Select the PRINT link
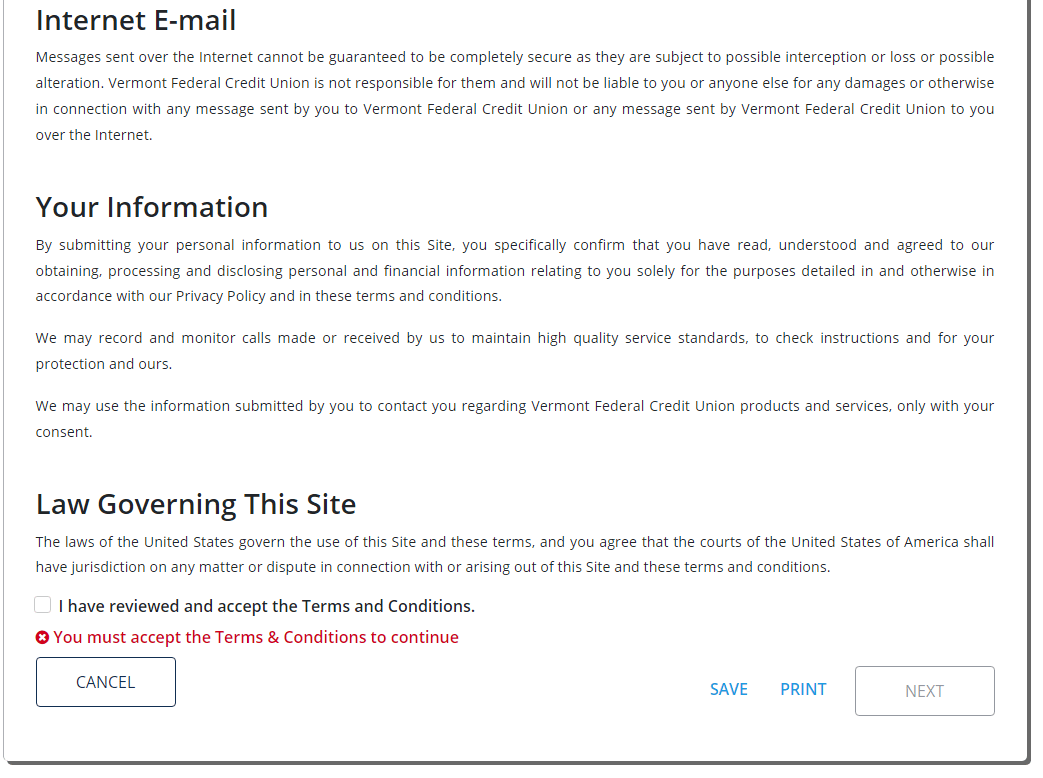 click(x=803, y=689)
